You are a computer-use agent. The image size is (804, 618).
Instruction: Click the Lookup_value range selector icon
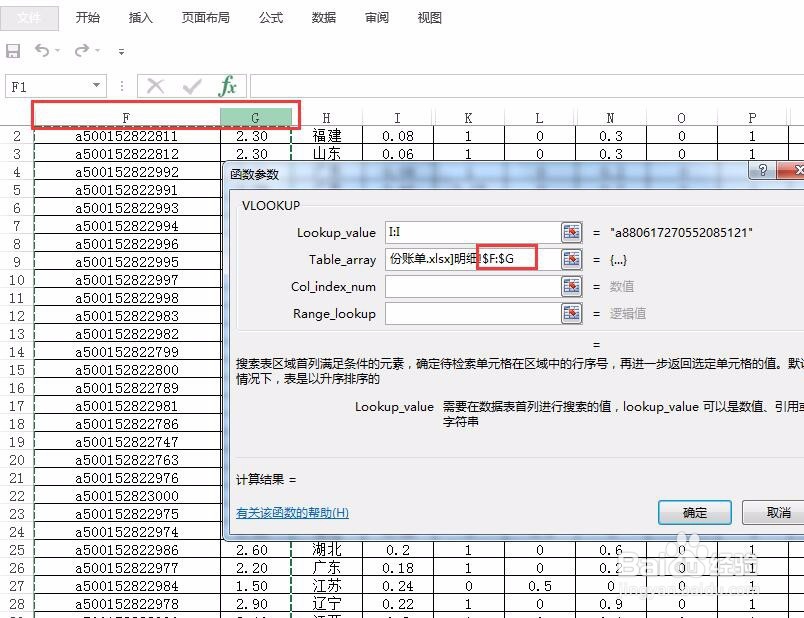coord(570,231)
